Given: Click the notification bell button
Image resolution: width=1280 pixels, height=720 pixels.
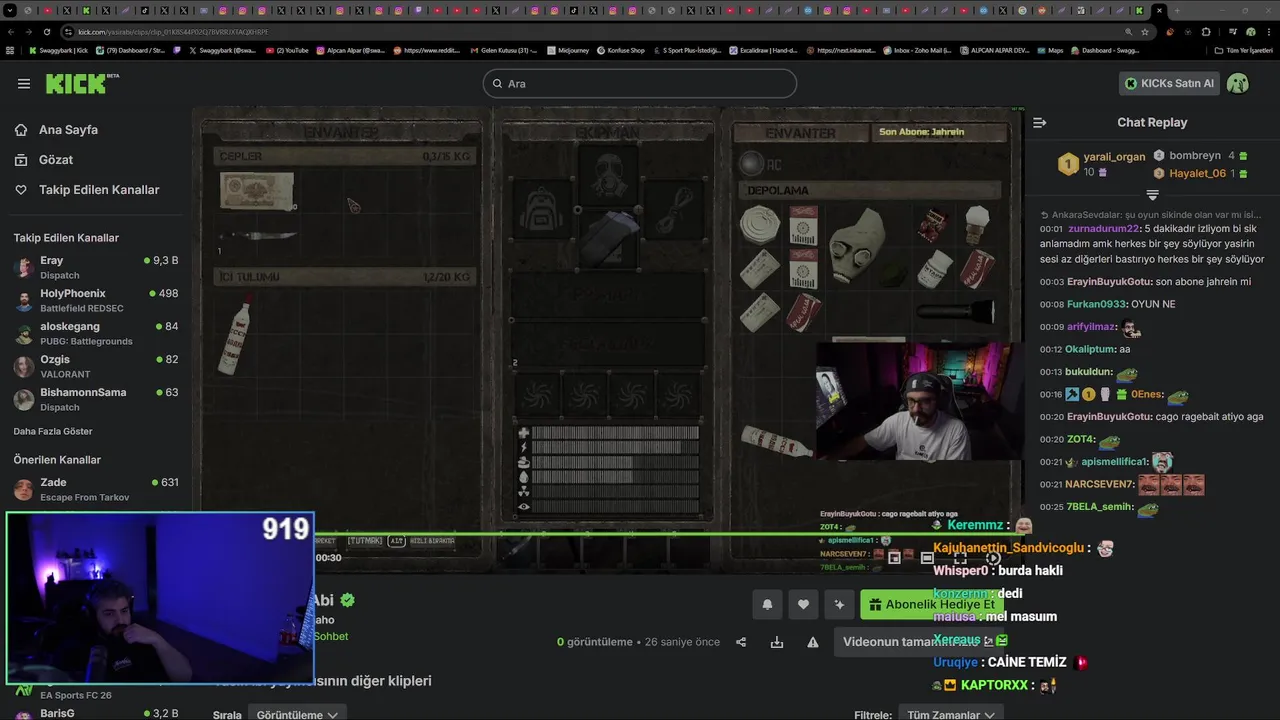Looking at the screenshot, I should tap(767, 604).
